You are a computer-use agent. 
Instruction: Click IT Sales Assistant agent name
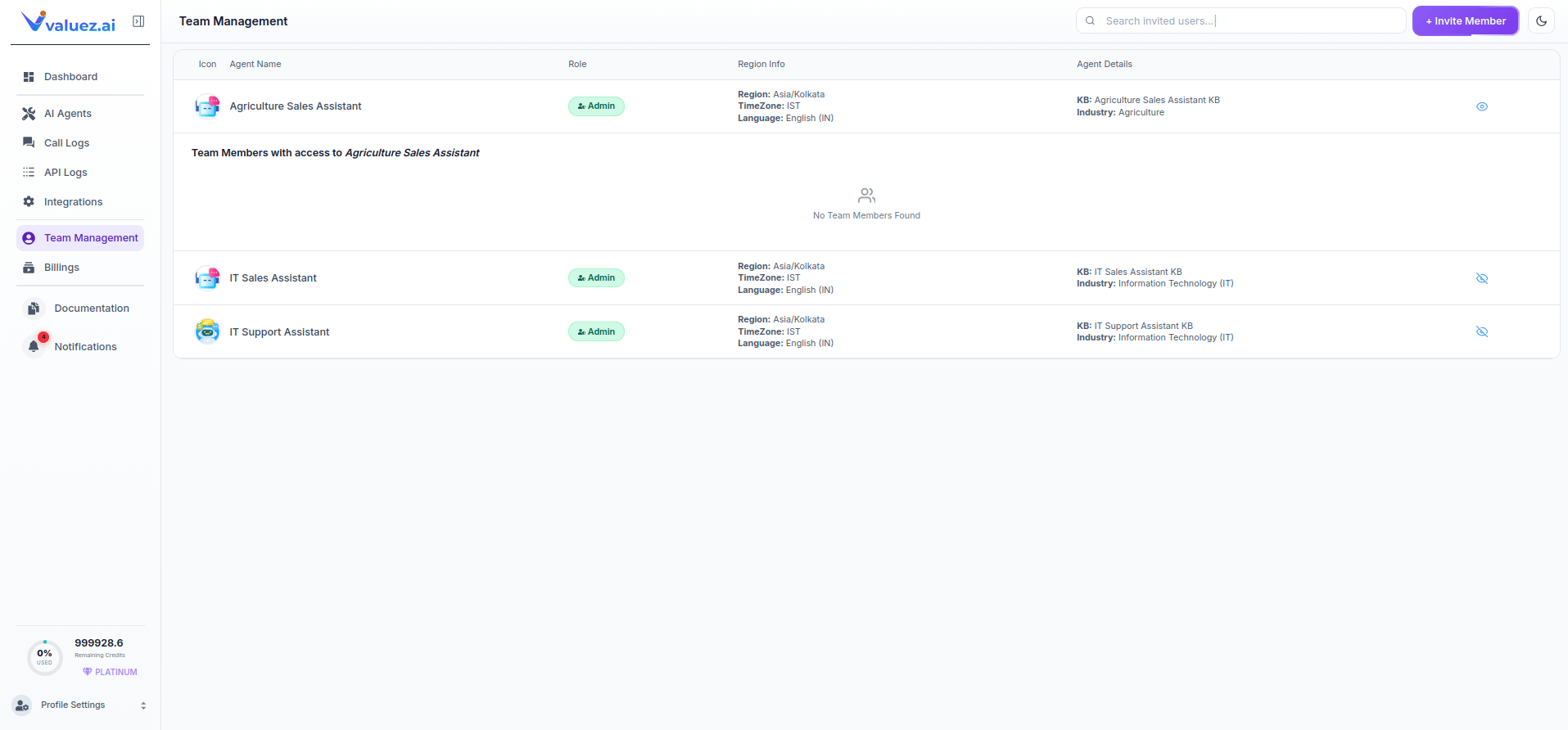[x=273, y=278]
